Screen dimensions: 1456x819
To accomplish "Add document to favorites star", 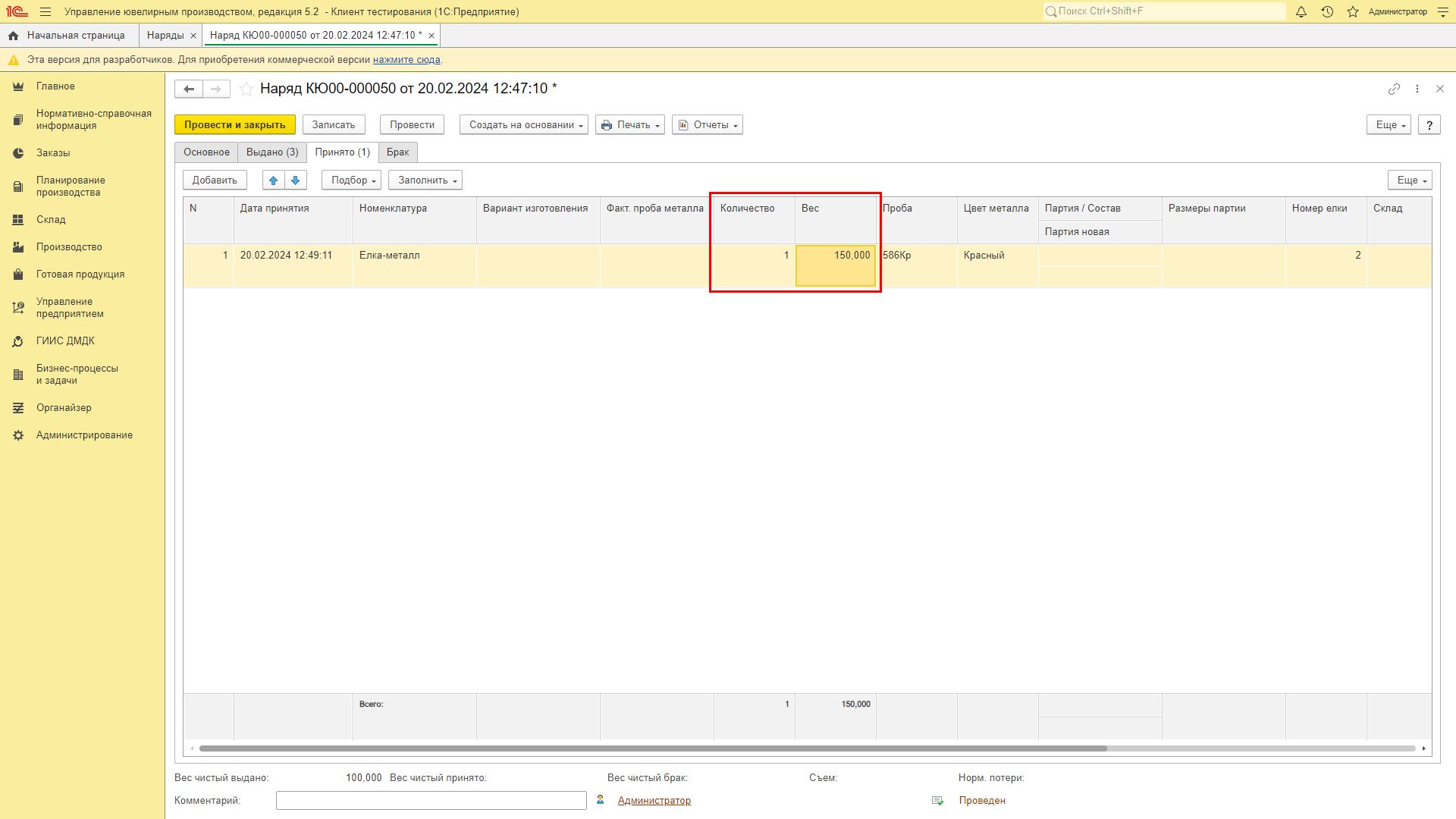I will (x=246, y=89).
